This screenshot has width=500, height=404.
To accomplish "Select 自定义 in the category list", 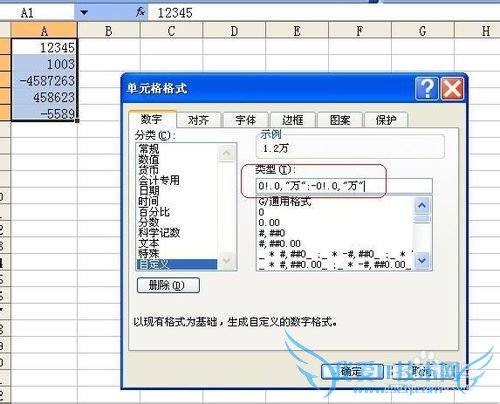I will (x=177, y=264).
